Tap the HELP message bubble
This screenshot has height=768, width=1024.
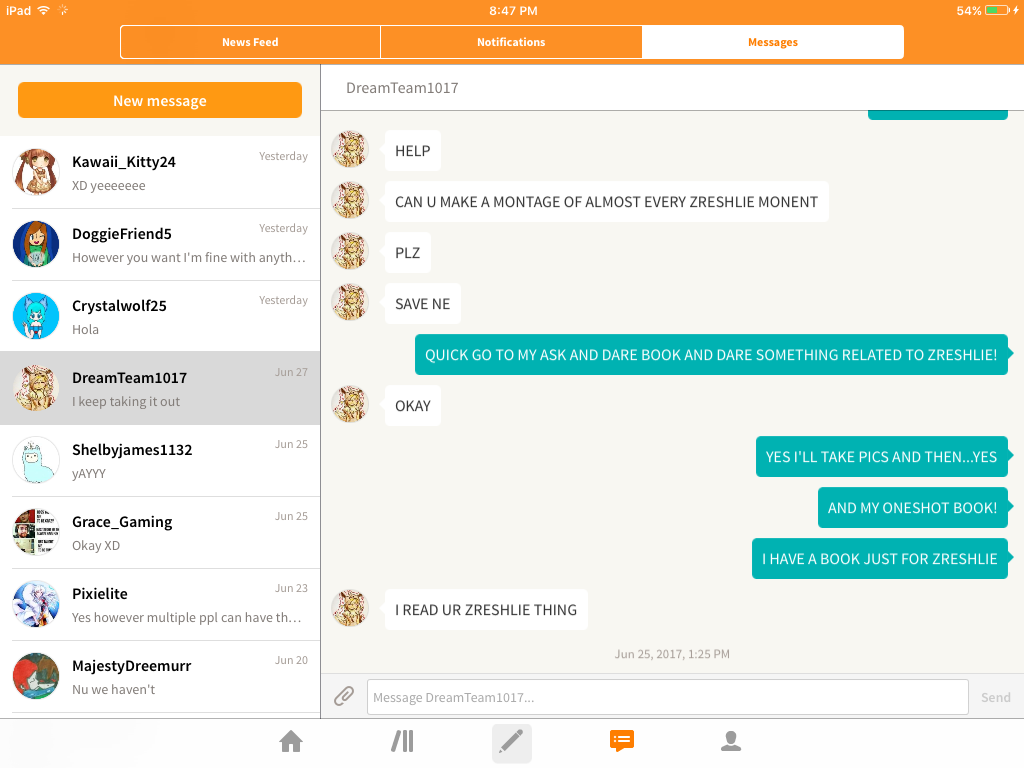coord(413,151)
